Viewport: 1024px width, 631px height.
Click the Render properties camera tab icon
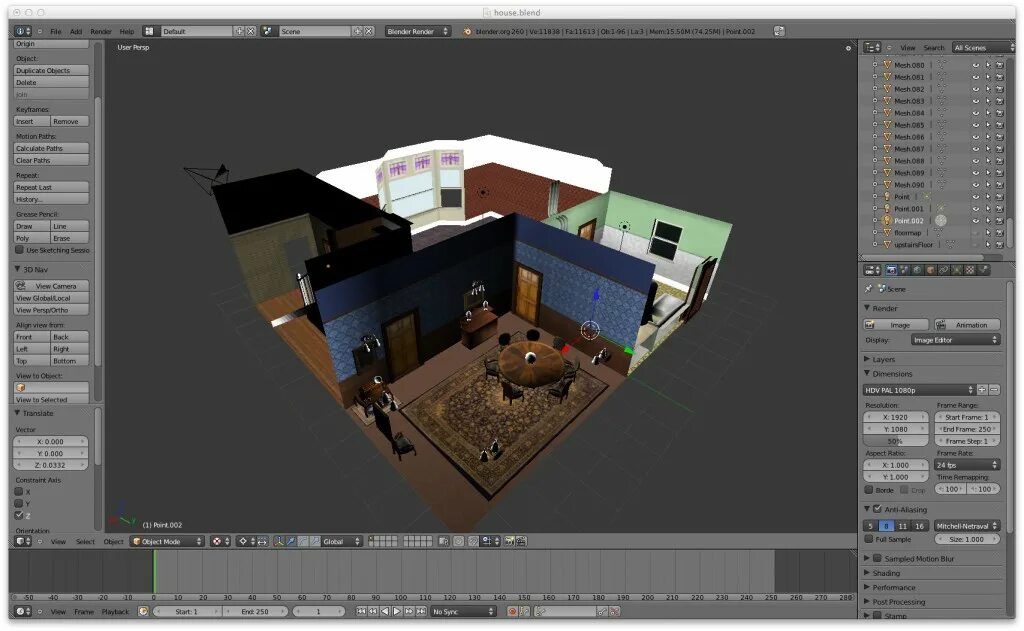pos(891,270)
